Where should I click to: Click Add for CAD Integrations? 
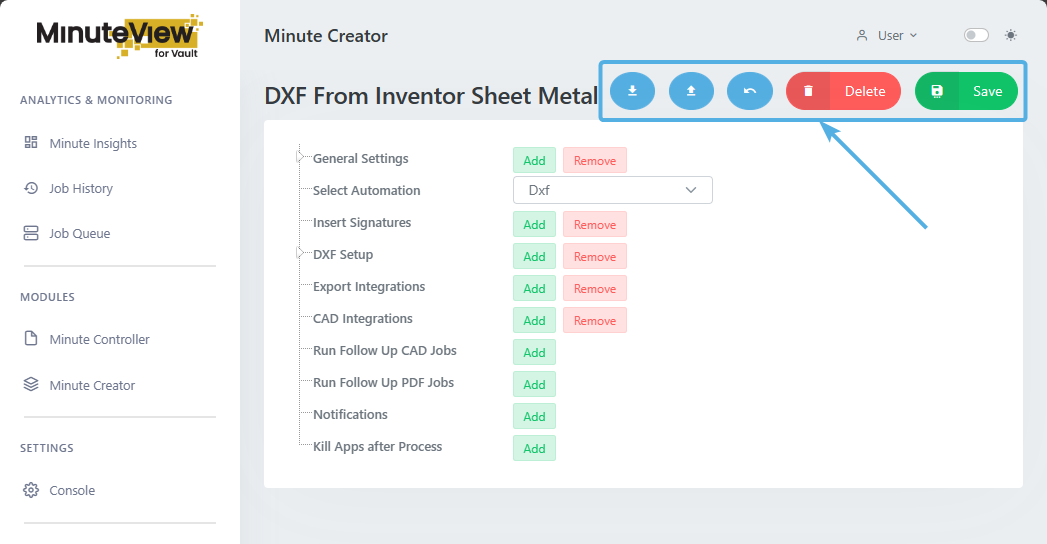534,320
